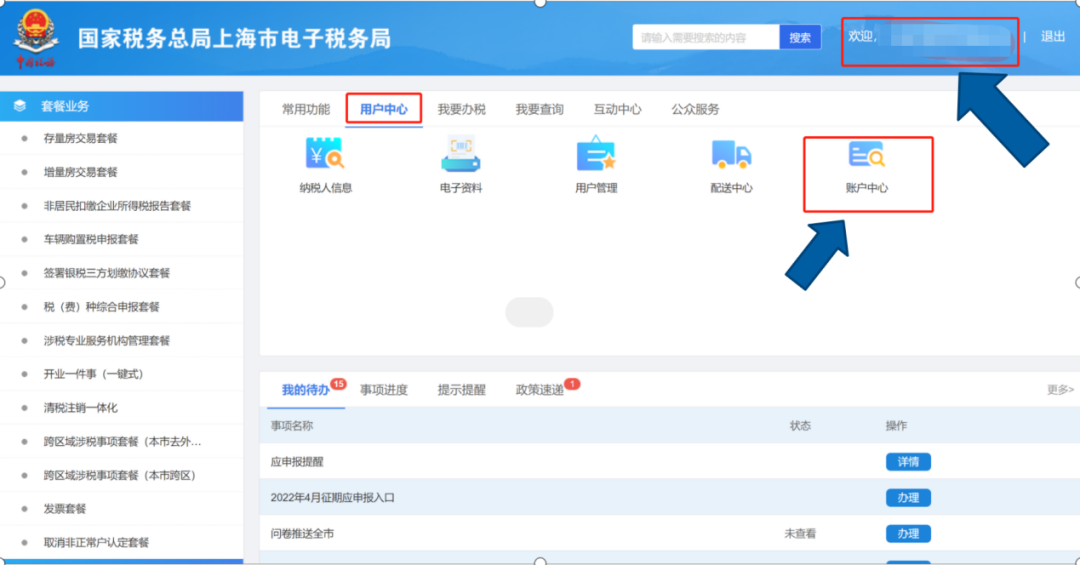Open 增量房交易套餐 in sidebar

pos(81,172)
